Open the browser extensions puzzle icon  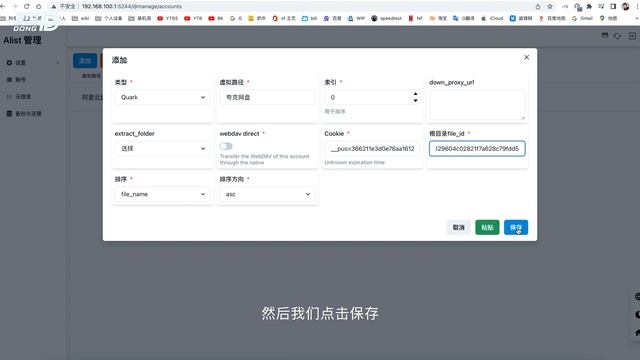pos(589,7)
